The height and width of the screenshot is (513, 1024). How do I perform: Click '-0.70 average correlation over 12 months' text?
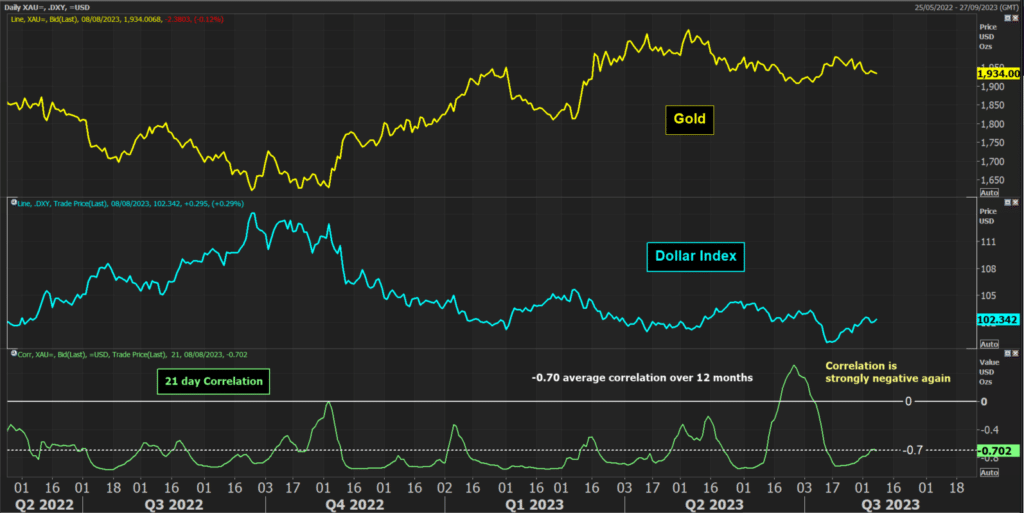642,378
